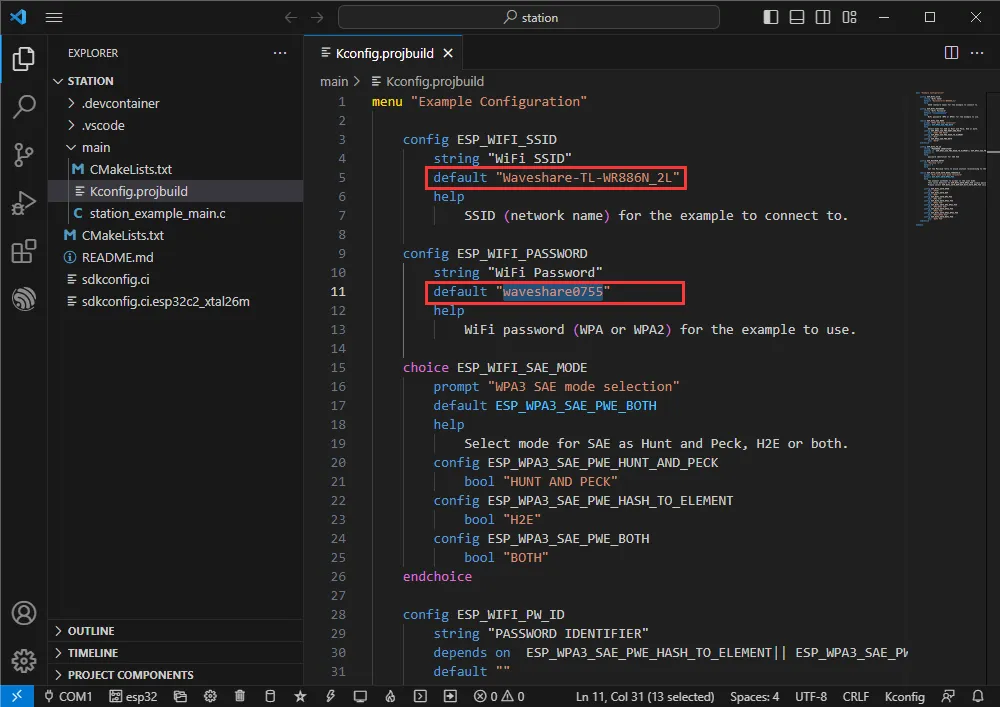Open the ESP-IDF serial monitor icon
1000x707 pixels.
click(360, 696)
